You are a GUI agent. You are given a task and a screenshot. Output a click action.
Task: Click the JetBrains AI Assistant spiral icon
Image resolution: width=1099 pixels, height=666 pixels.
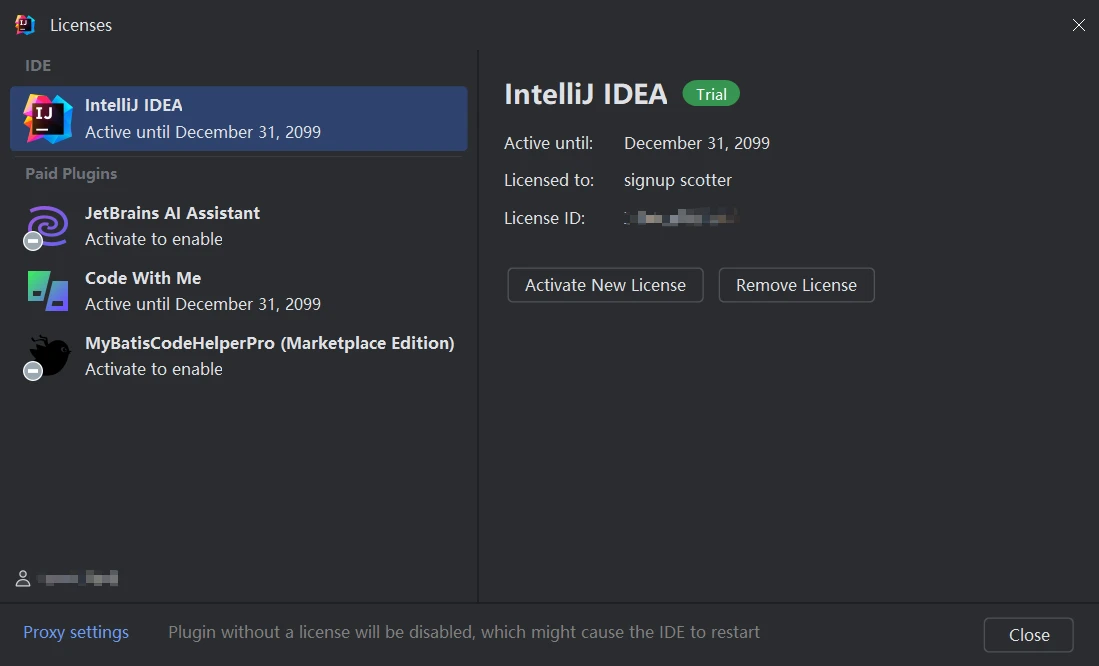47,225
